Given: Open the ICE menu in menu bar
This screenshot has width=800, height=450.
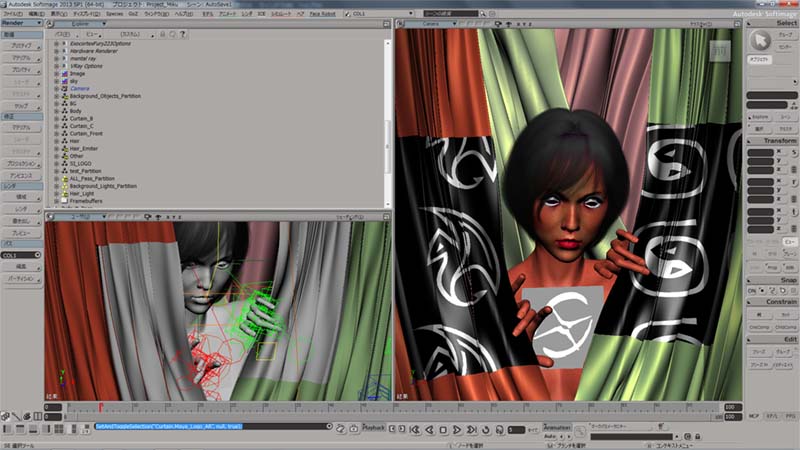Looking at the screenshot, I should click(261, 14).
